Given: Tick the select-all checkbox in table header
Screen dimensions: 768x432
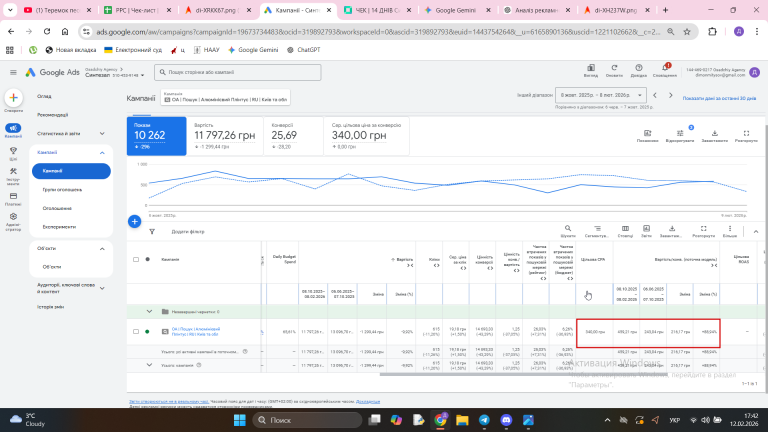Looking at the screenshot, I should click(x=136, y=259).
